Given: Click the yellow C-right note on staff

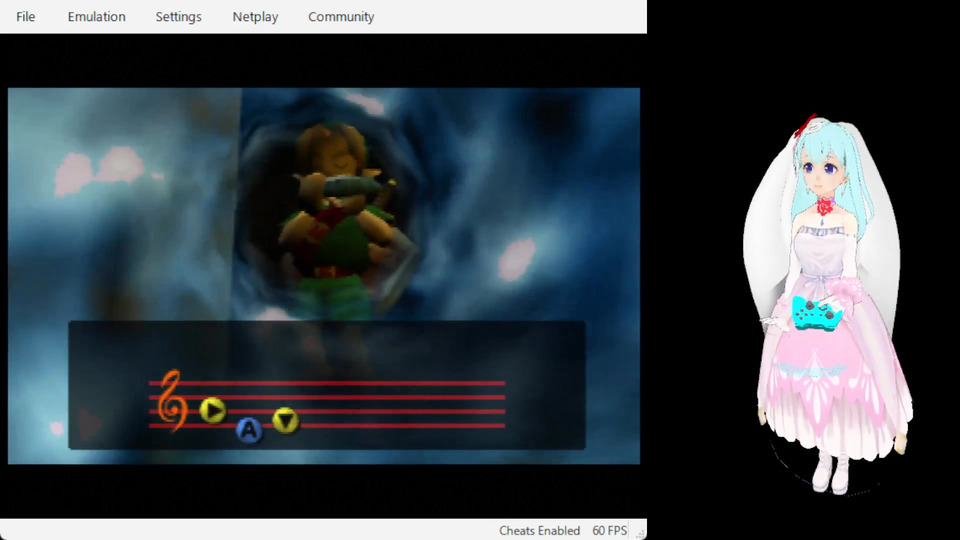Looking at the screenshot, I should pyautogui.click(x=212, y=410).
